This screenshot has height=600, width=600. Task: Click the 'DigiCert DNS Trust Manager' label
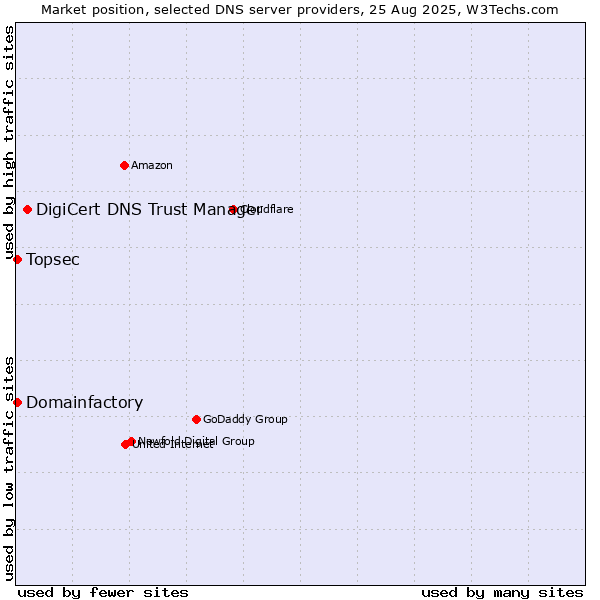[148, 210]
